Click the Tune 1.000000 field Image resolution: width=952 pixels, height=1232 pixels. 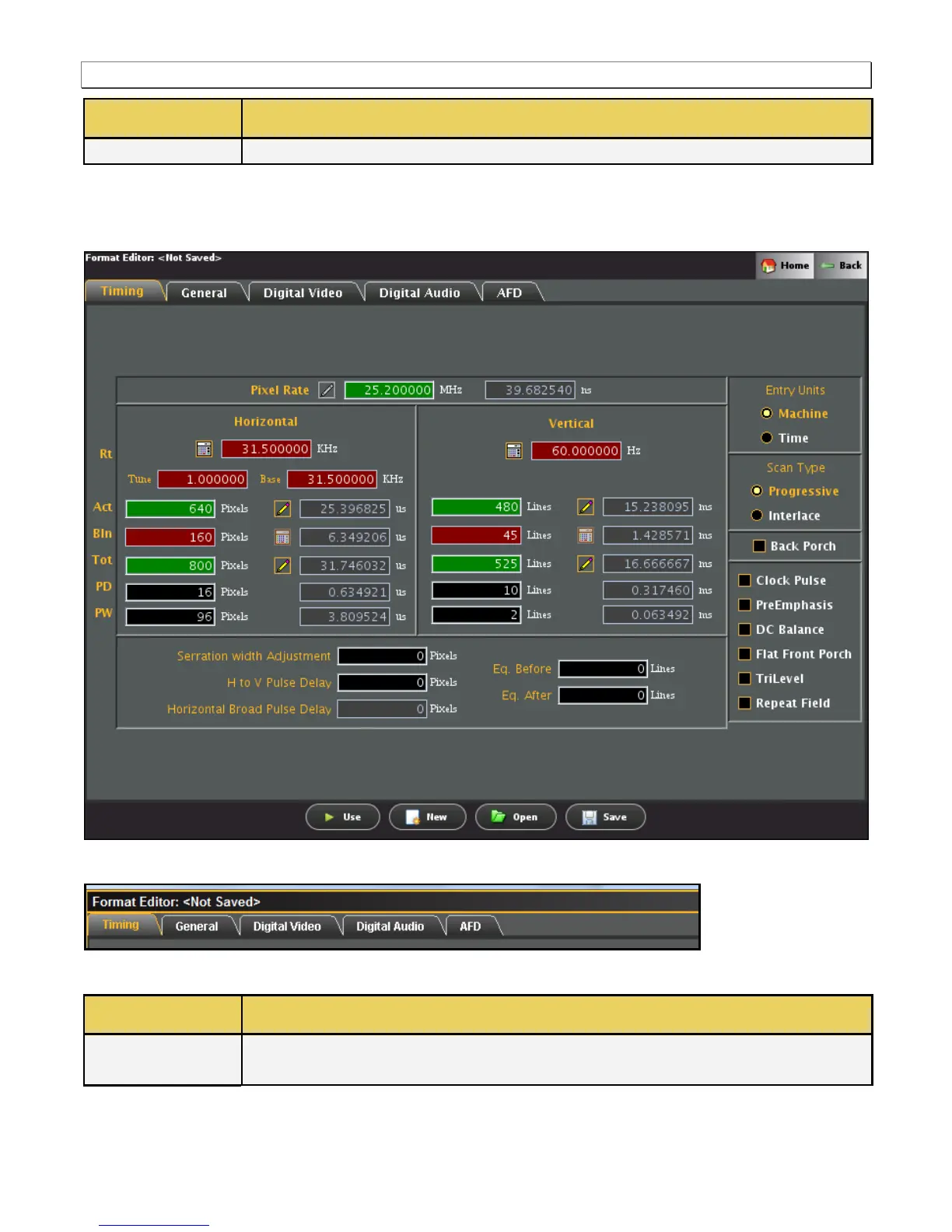pos(203,479)
